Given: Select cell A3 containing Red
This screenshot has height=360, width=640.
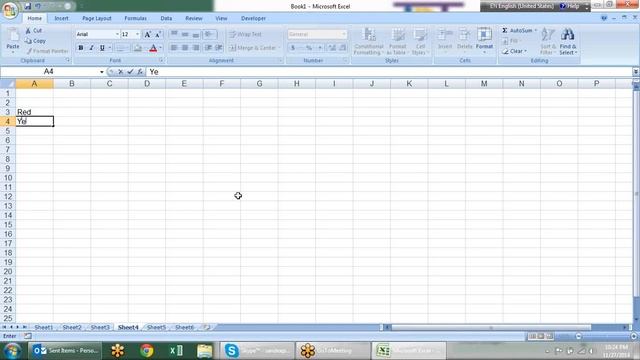Looking at the screenshot, I should 34,112.
